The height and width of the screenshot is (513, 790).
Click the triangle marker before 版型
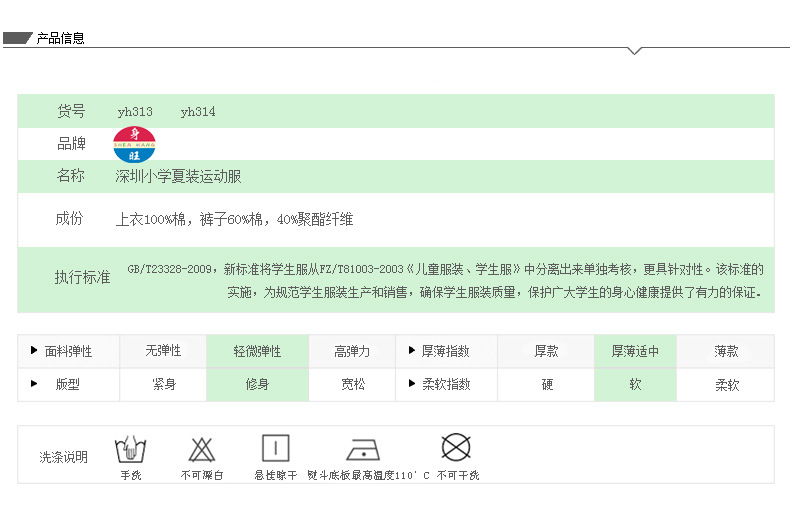point(34,384)
